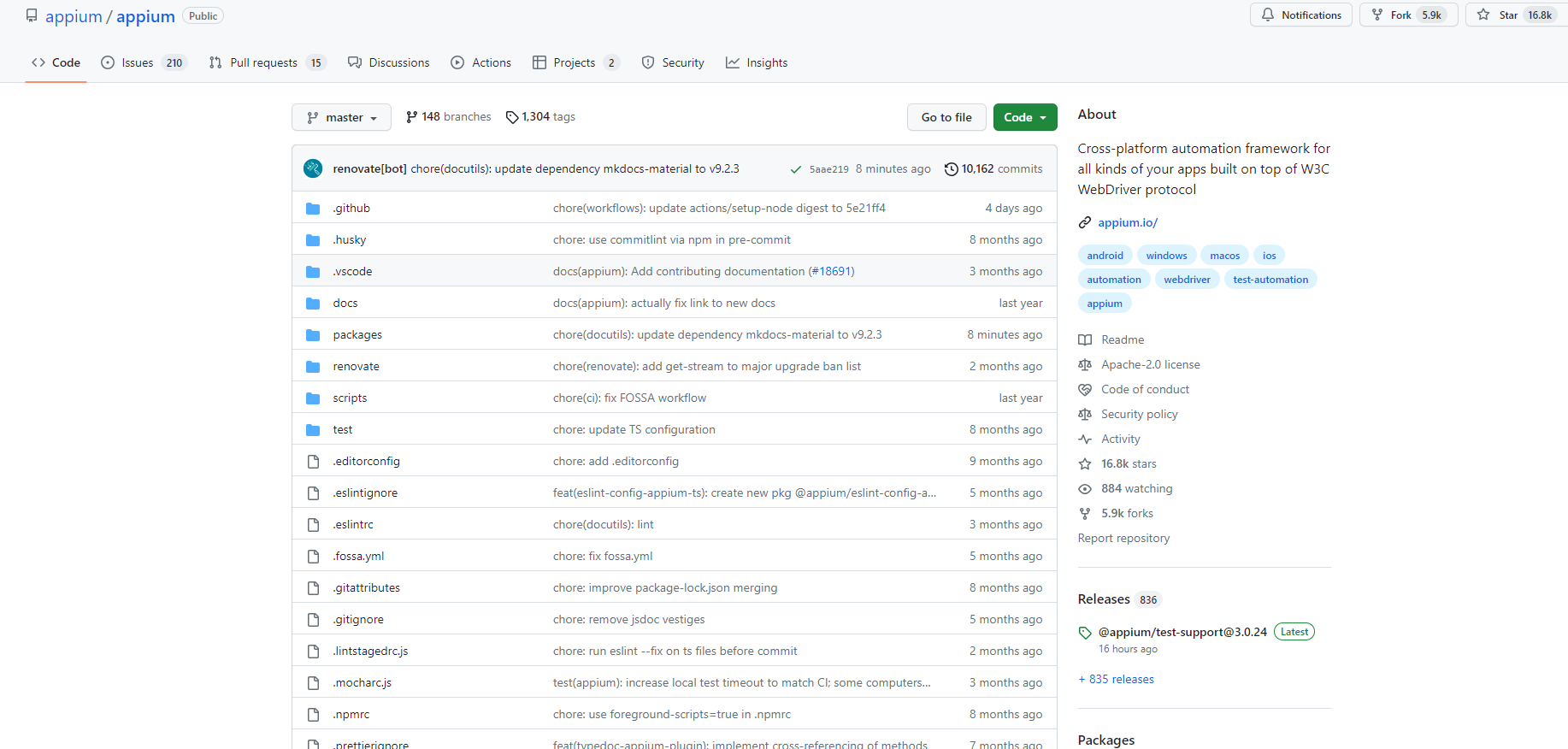Click the green commit status checkmark
The height and width of the screenshot is (749, 1568).
796,169
